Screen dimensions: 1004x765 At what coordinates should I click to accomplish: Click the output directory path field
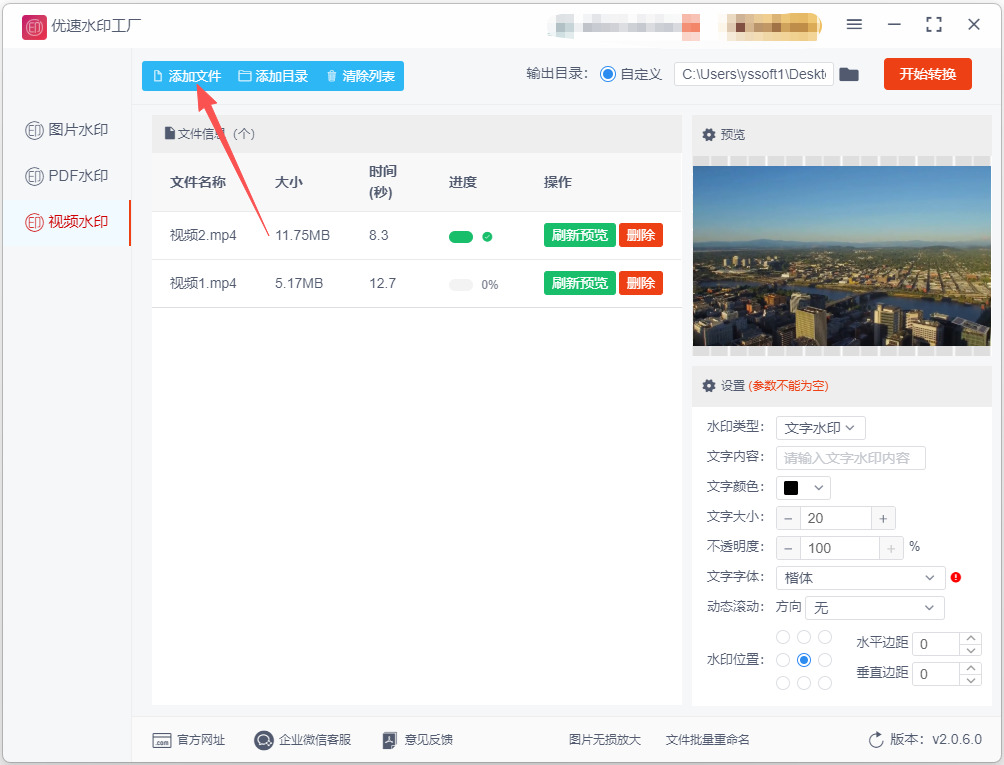754,74
